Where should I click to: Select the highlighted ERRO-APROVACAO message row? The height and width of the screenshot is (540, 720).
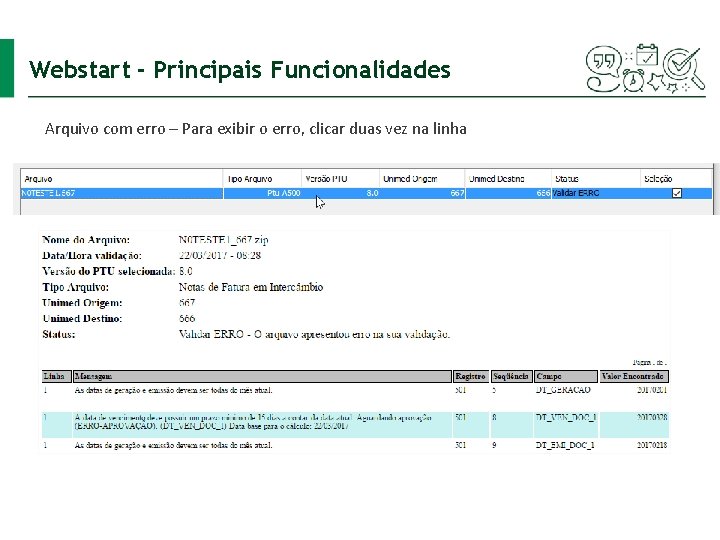coord(355,424)
